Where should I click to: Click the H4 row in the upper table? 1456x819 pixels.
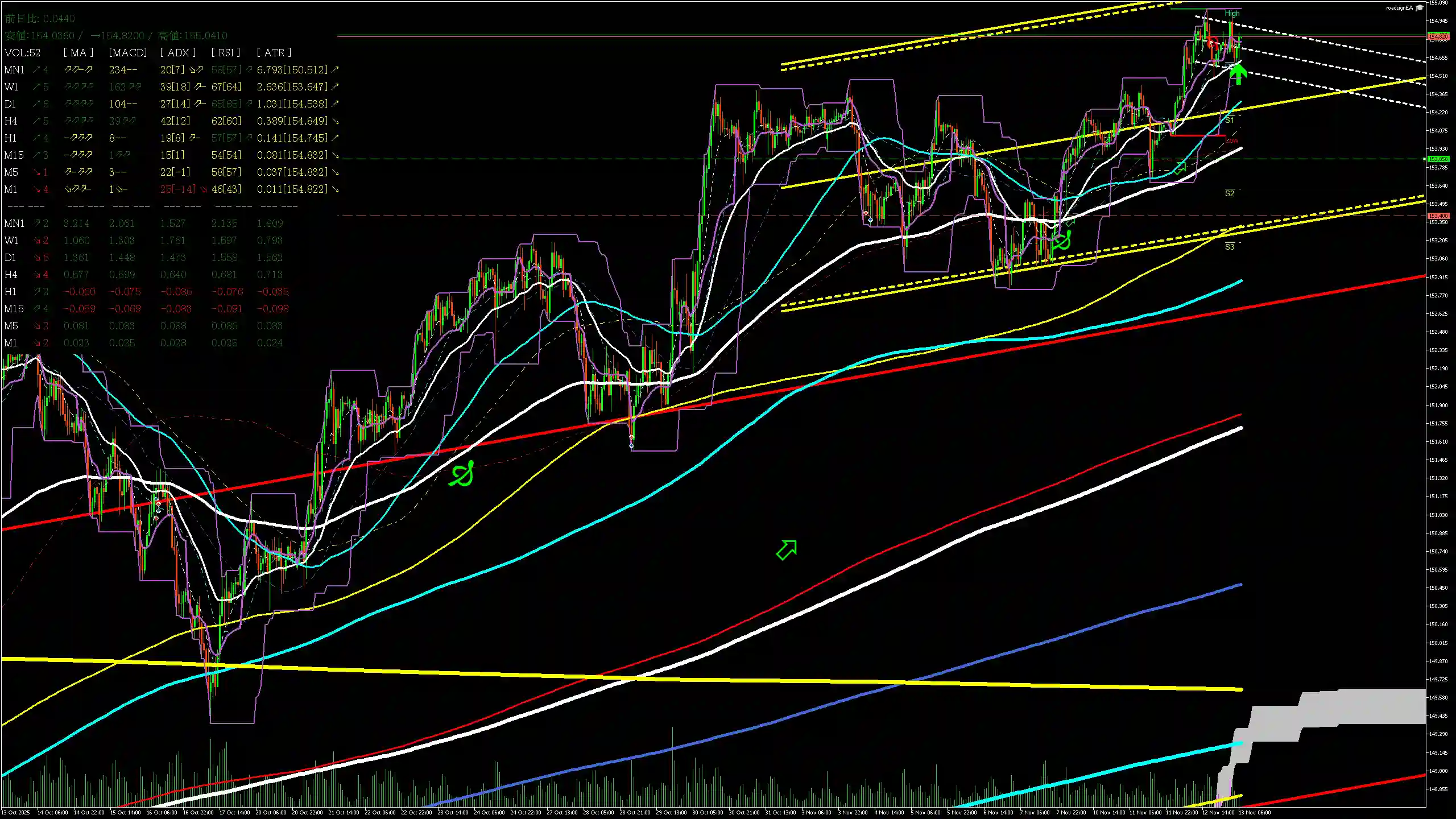[x=11, y=121]
